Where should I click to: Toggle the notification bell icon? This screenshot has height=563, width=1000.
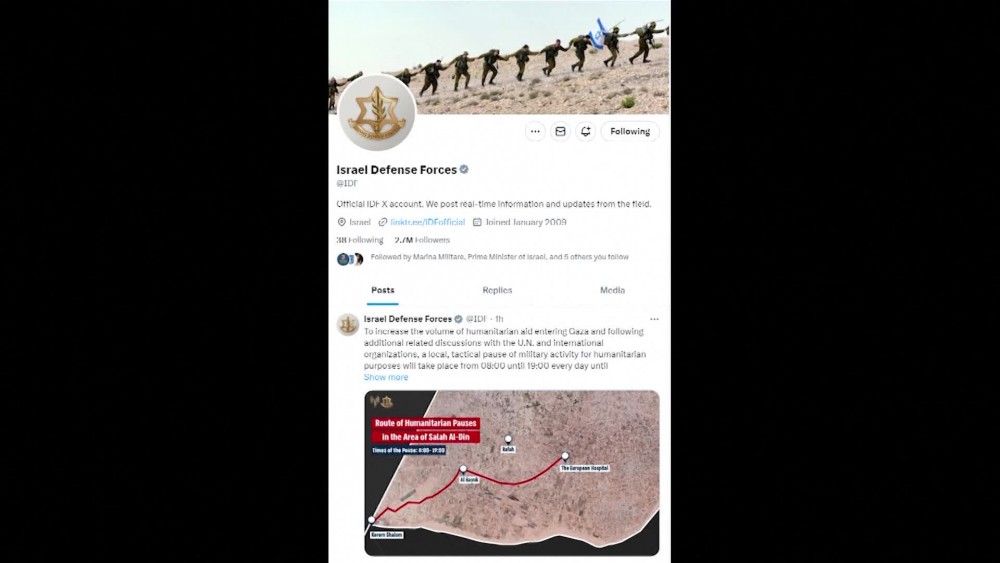click(x=585, y=131)
